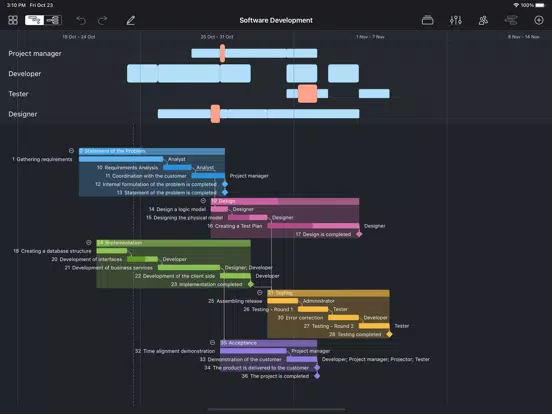552x414 pixels.
Task: Select the Tester resource row label
Action: point(18,94)
